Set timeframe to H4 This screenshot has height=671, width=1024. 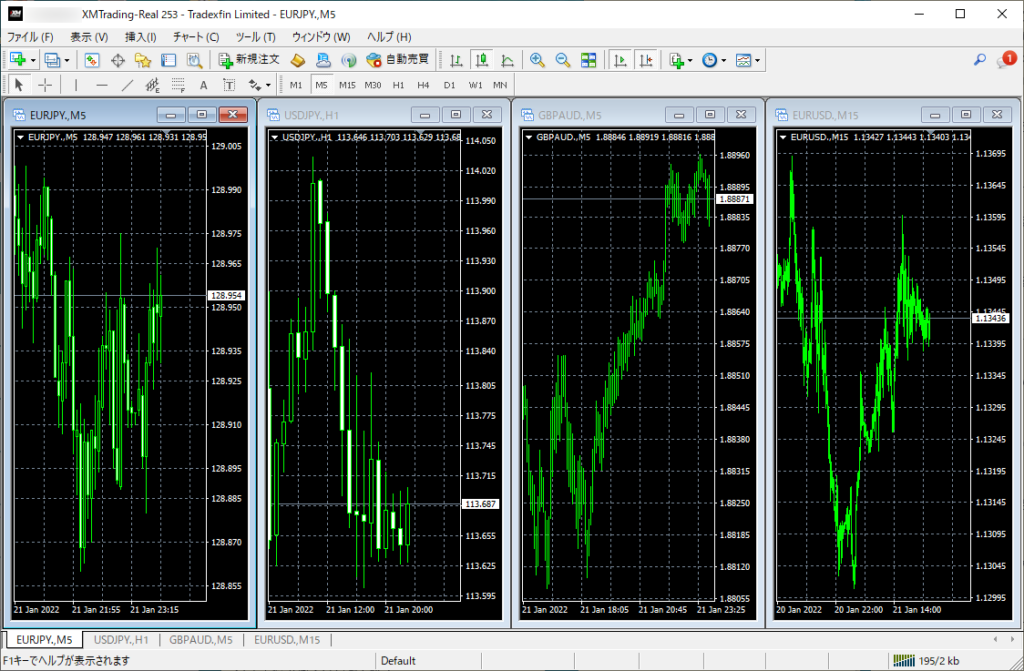tap(424, 85)
